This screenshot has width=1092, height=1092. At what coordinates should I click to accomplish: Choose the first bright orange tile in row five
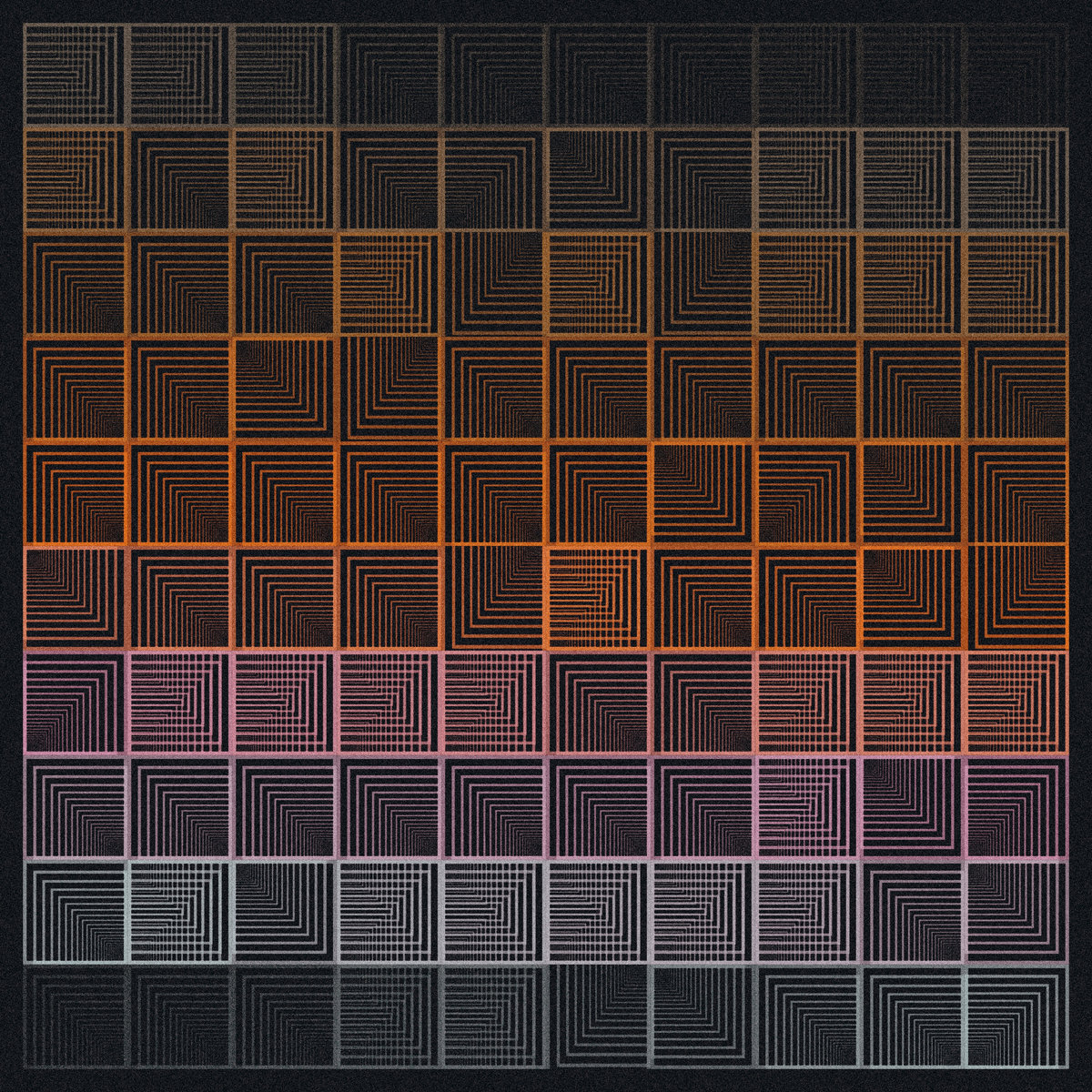click(x=75, y=493)
